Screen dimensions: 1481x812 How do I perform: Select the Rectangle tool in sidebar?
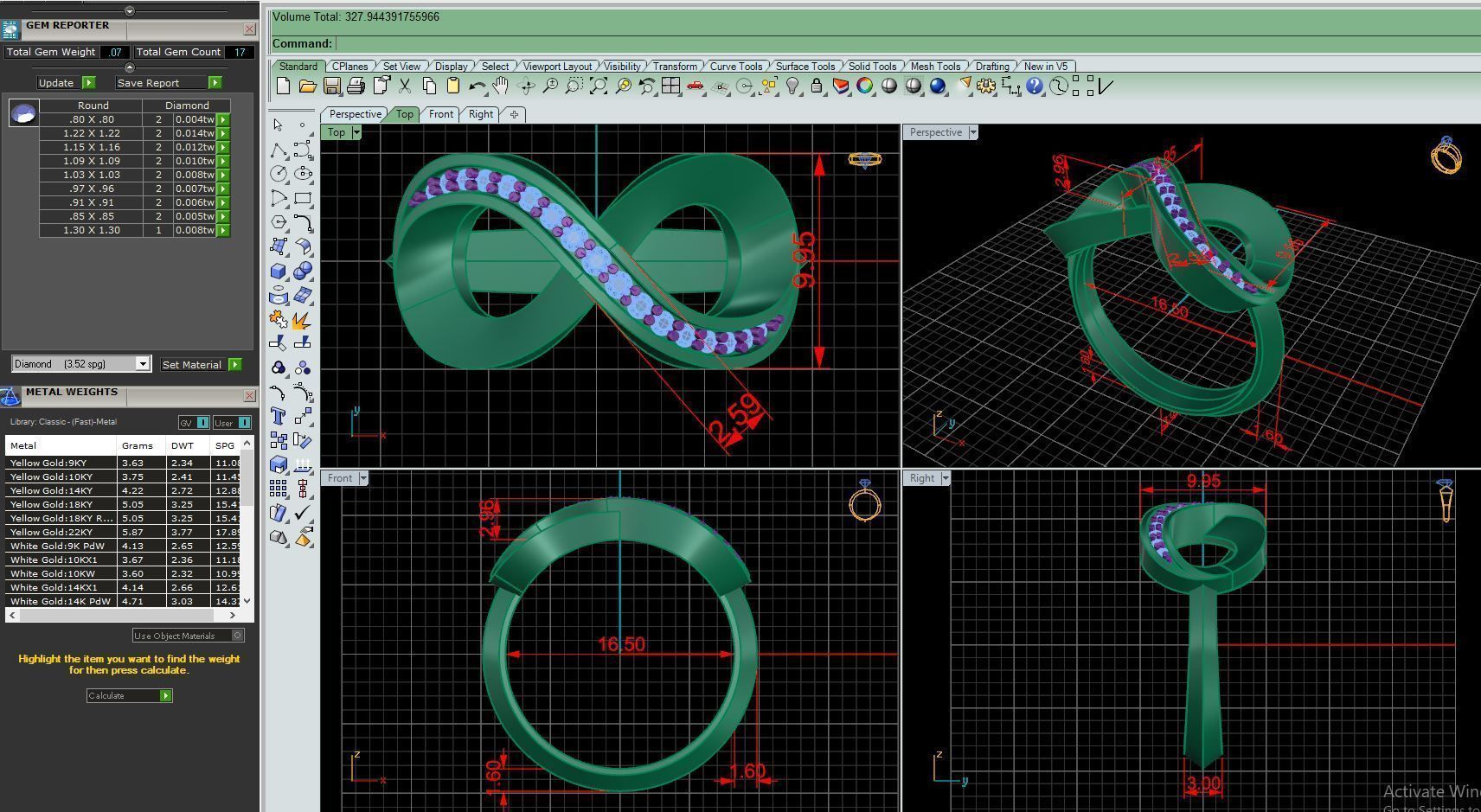click(x=303, y=198)
